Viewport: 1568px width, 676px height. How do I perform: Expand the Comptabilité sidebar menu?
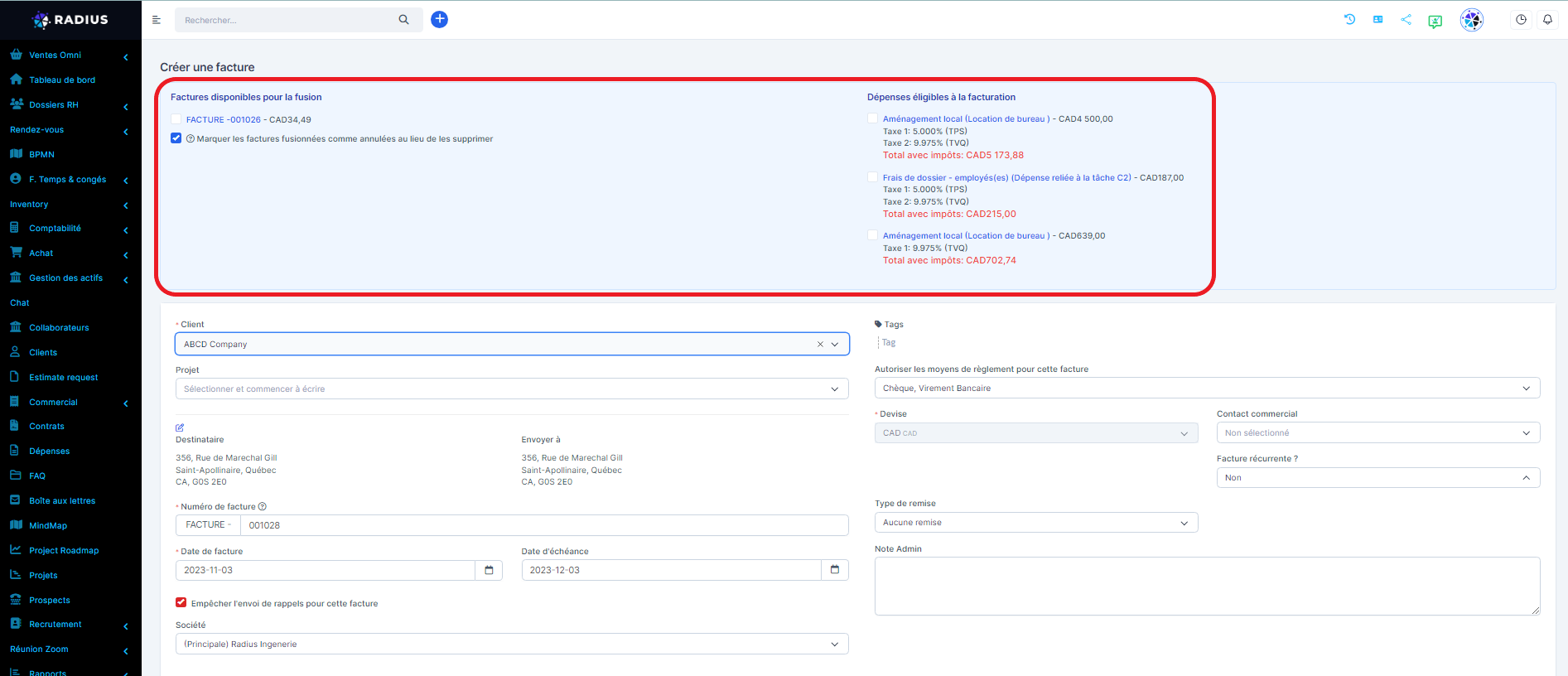70,228
